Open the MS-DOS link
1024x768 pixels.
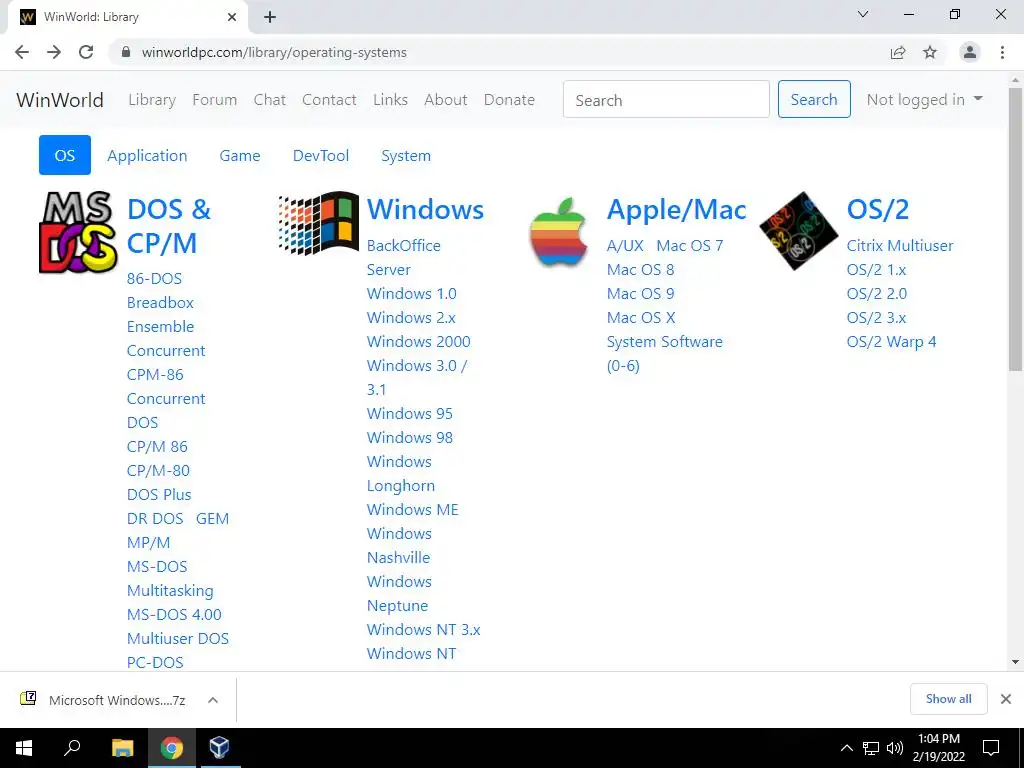pyautogui.click(x=157, y=566)
